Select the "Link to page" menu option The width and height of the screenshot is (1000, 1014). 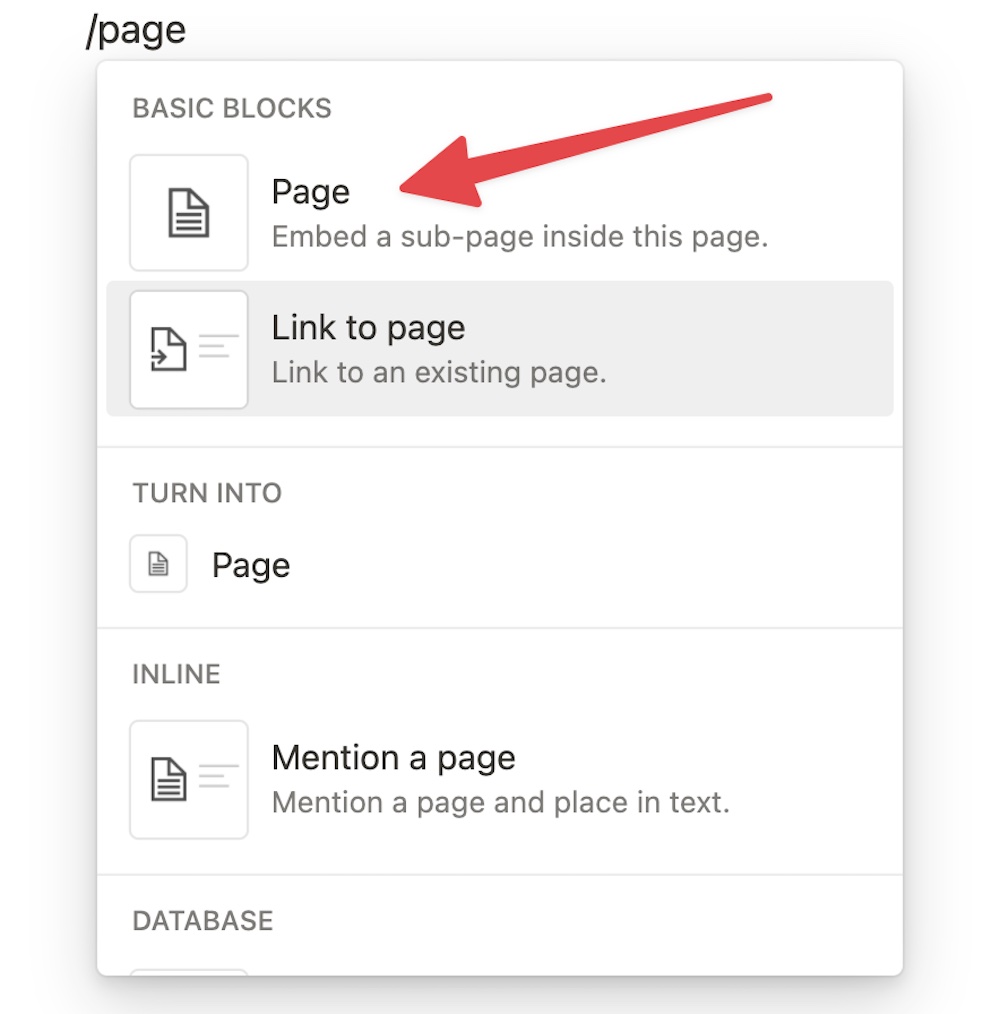(500, 349)
